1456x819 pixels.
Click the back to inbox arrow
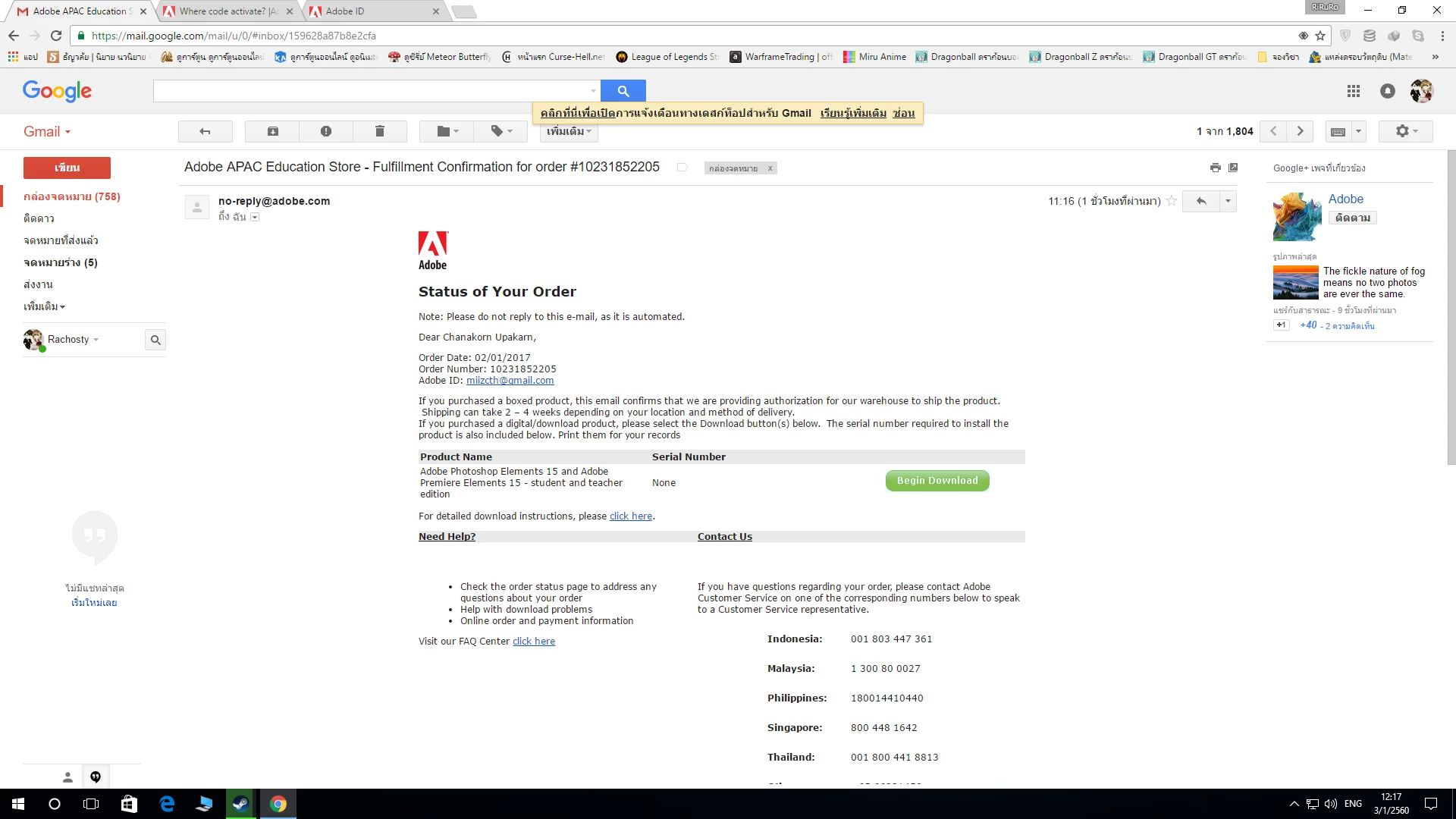tap(205, 131)
